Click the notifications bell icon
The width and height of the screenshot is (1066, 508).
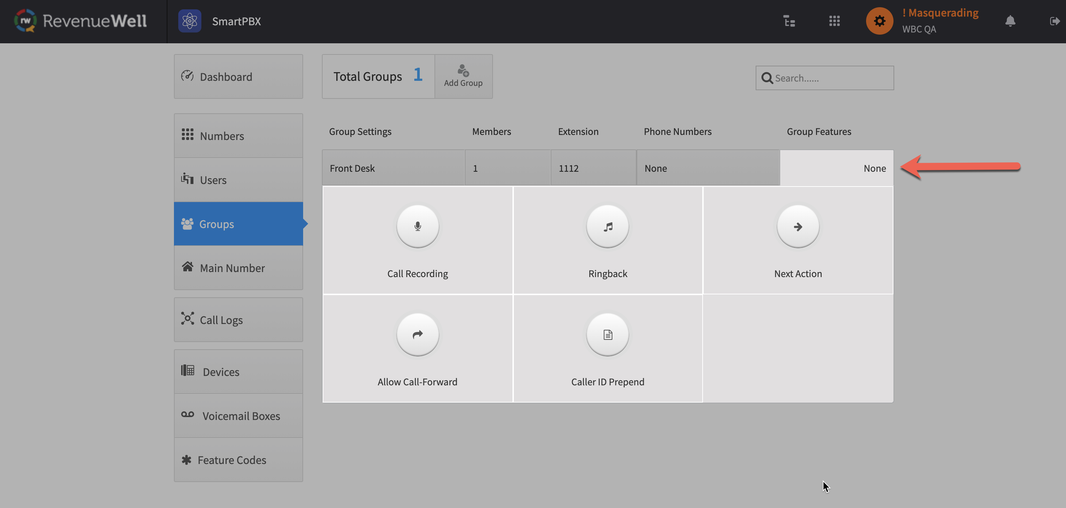click(1010, 21)
